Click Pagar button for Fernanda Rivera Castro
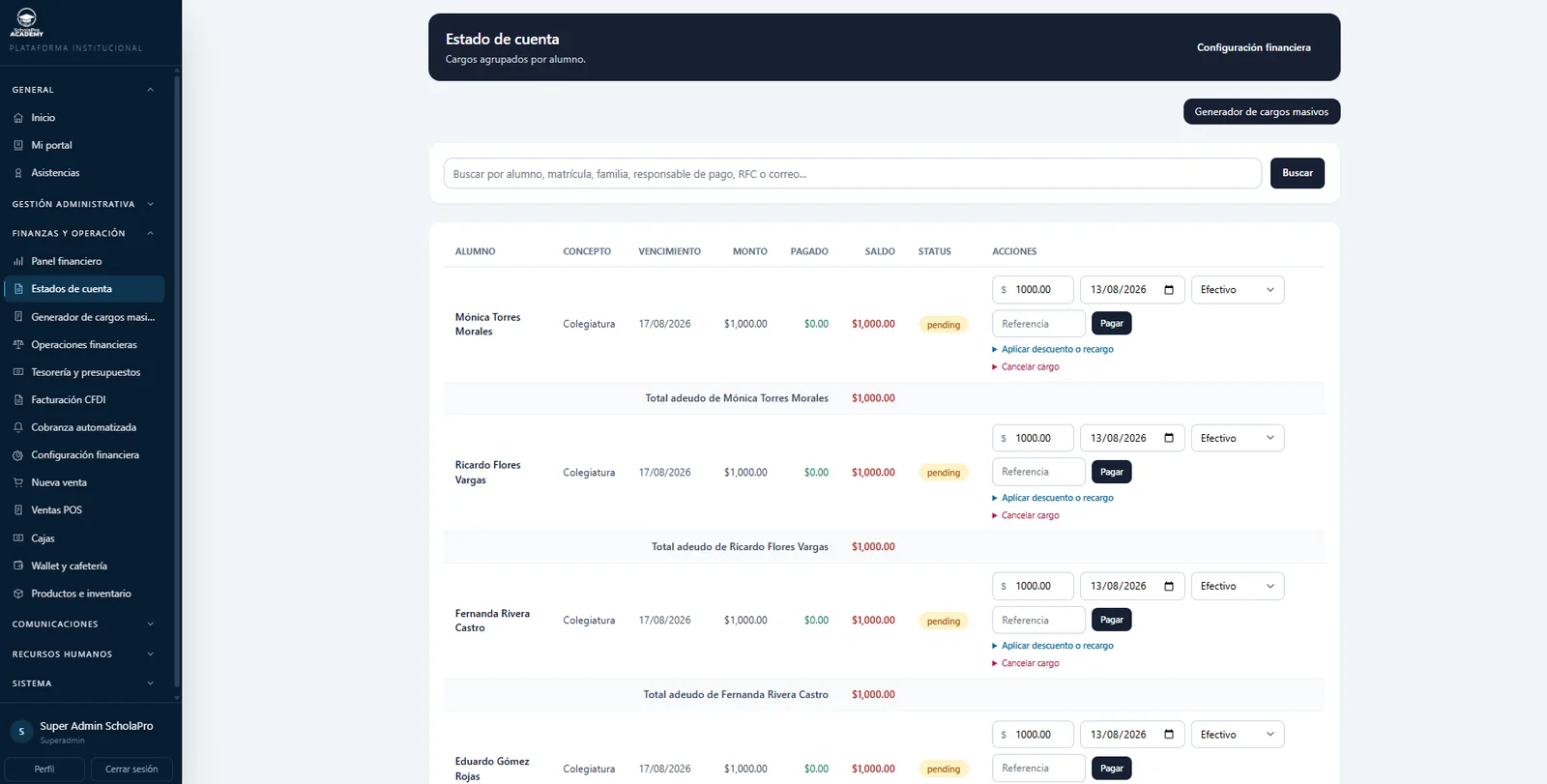1547x784 pixels. coord(1112,620)
